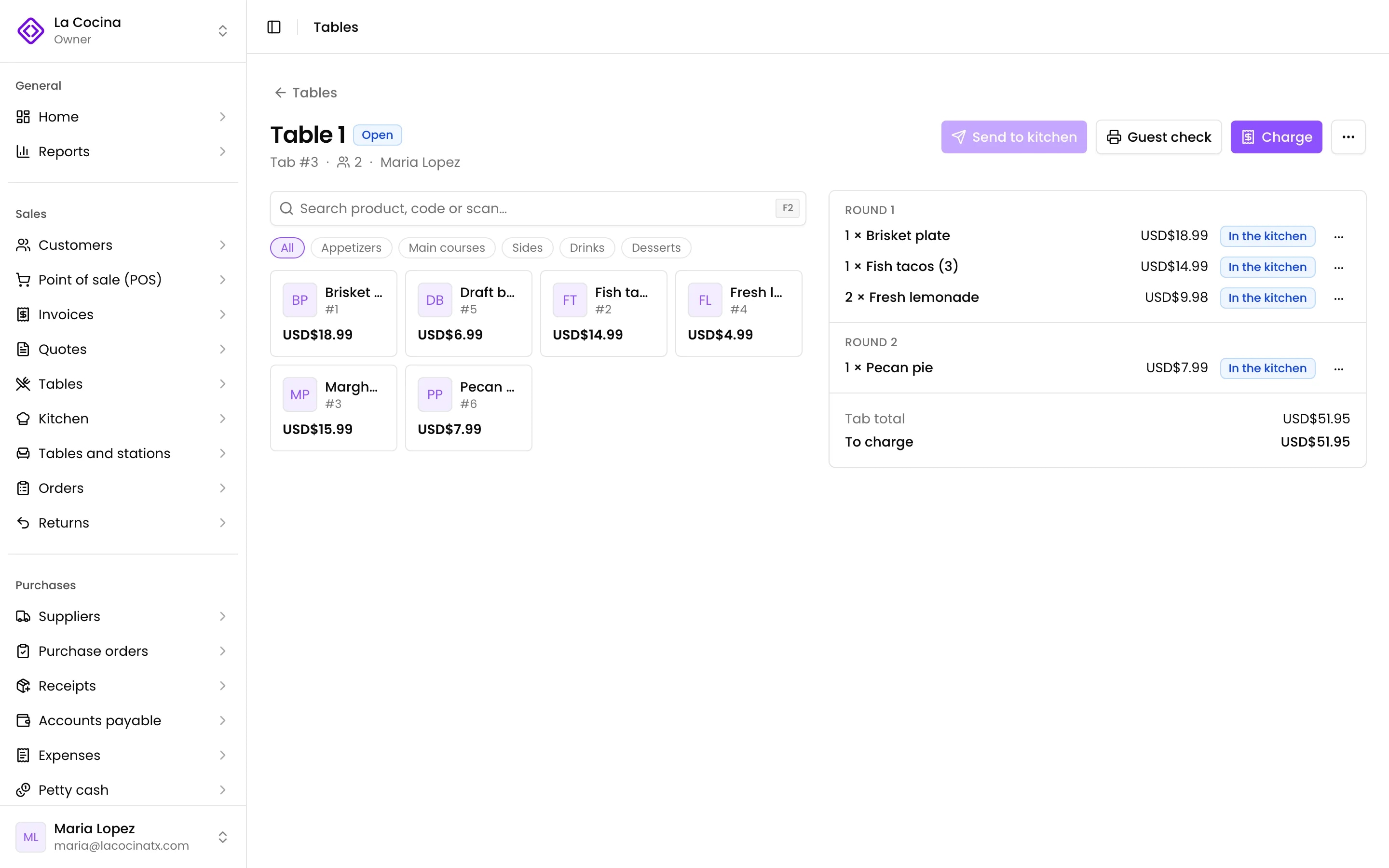Add Margherita product card #3
The height and width of the screenshot is (868, 1389).
(x=333, y=408)
